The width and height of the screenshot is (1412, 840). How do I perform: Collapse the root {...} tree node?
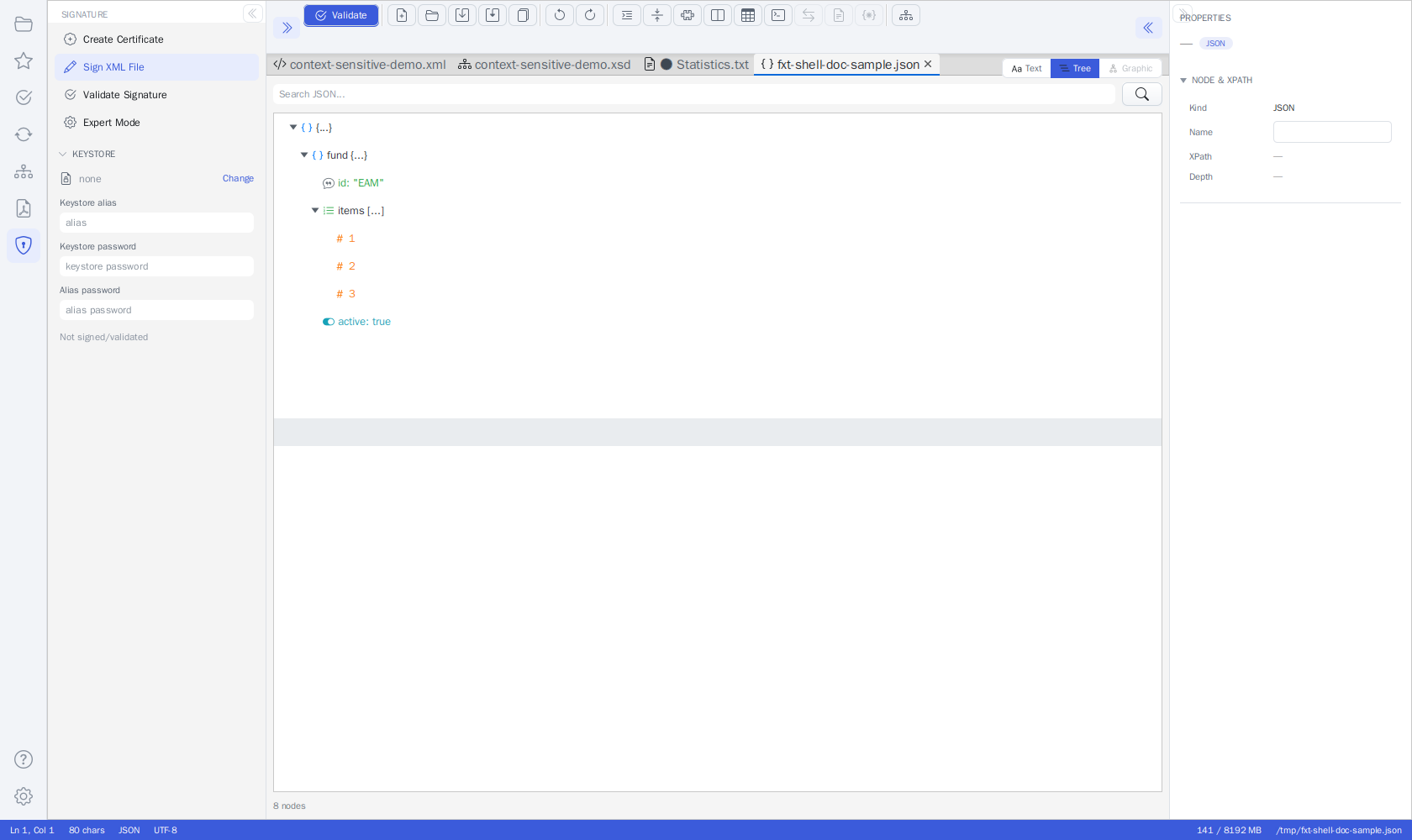(293, 128)
